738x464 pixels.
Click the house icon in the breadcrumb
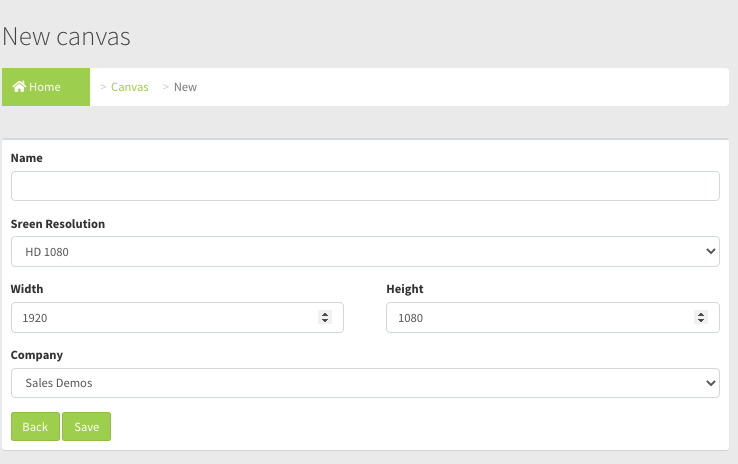(19, 87)
